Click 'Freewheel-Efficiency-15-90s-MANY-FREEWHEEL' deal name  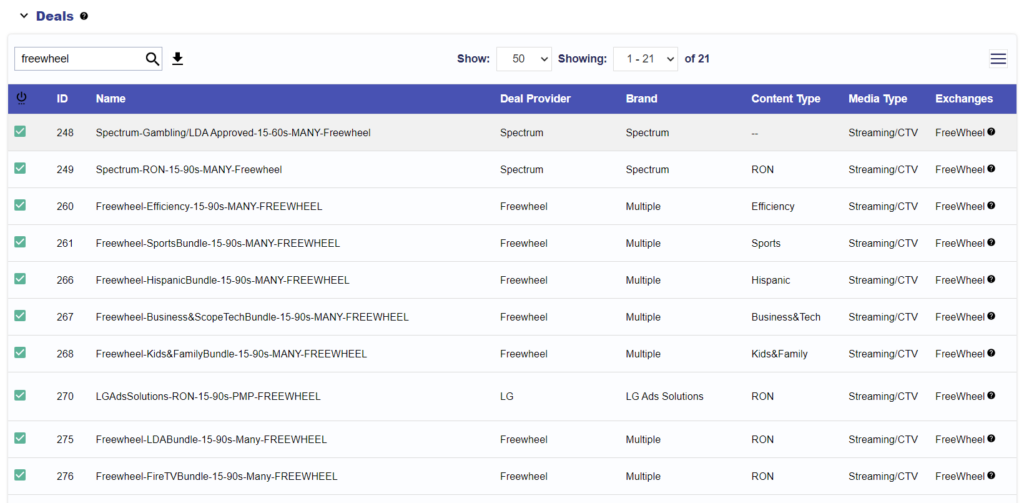[209, 206]
